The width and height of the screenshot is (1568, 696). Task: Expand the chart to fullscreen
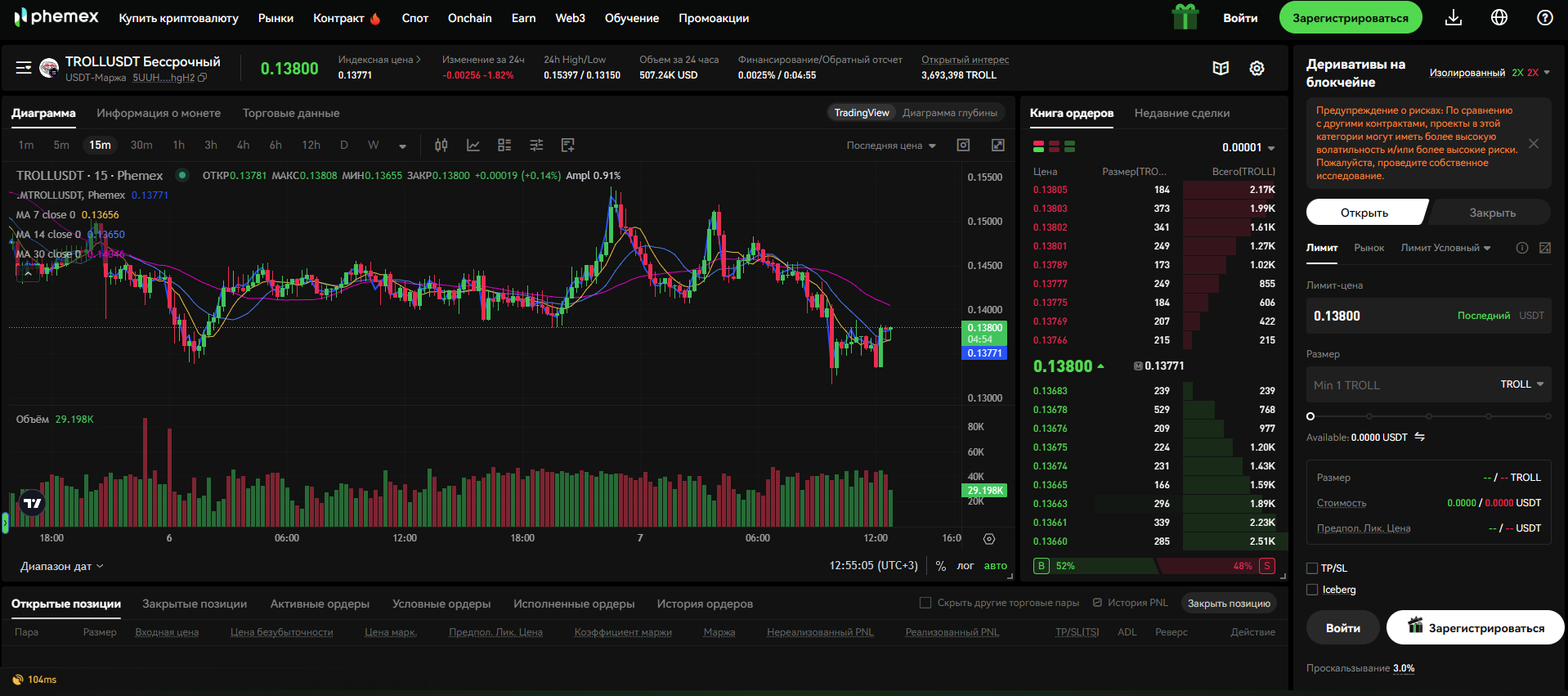click(997, 146)
